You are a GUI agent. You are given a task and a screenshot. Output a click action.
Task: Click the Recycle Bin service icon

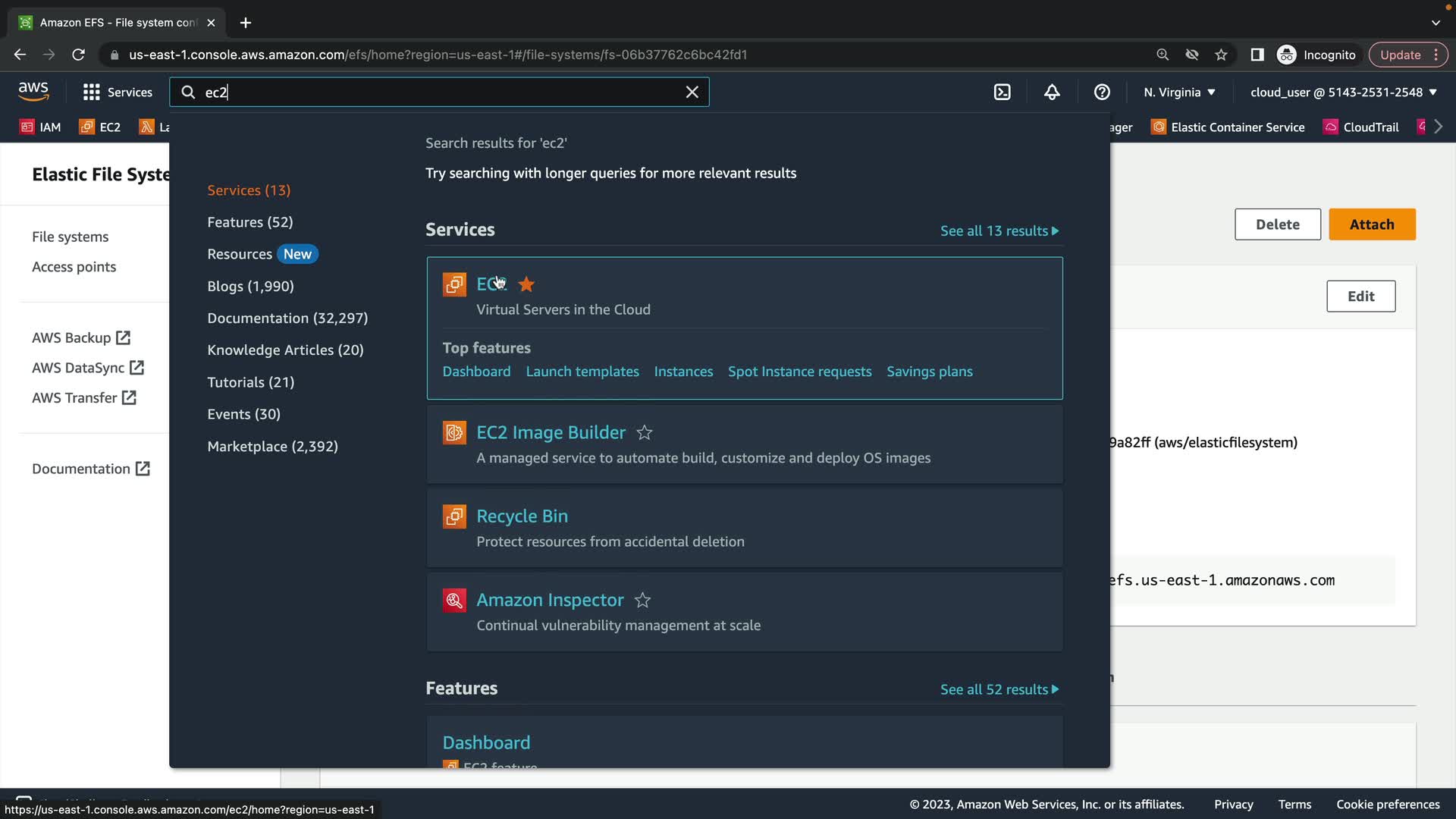[x=454, y=516]
